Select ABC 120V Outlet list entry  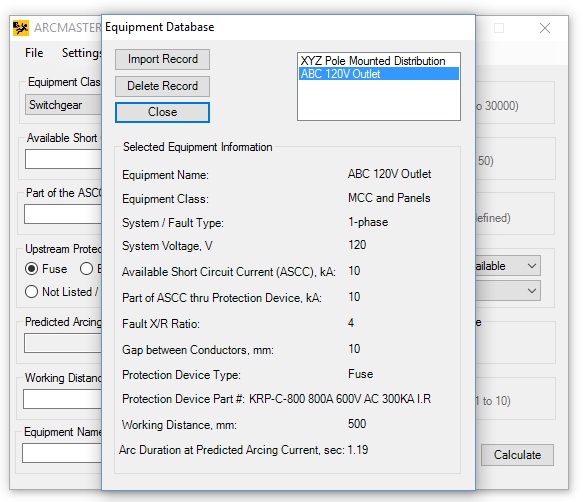tap(379, 74)
